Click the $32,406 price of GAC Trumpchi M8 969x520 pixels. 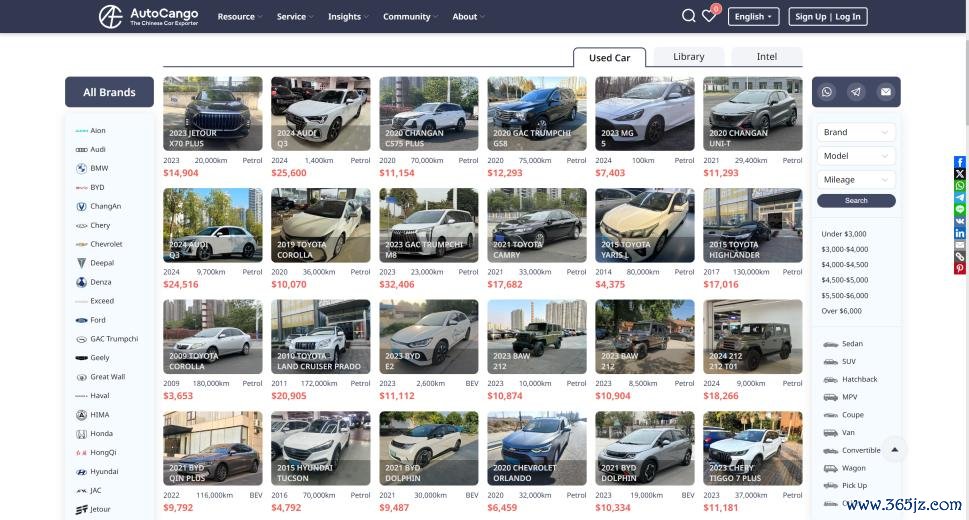coord(397,284)
